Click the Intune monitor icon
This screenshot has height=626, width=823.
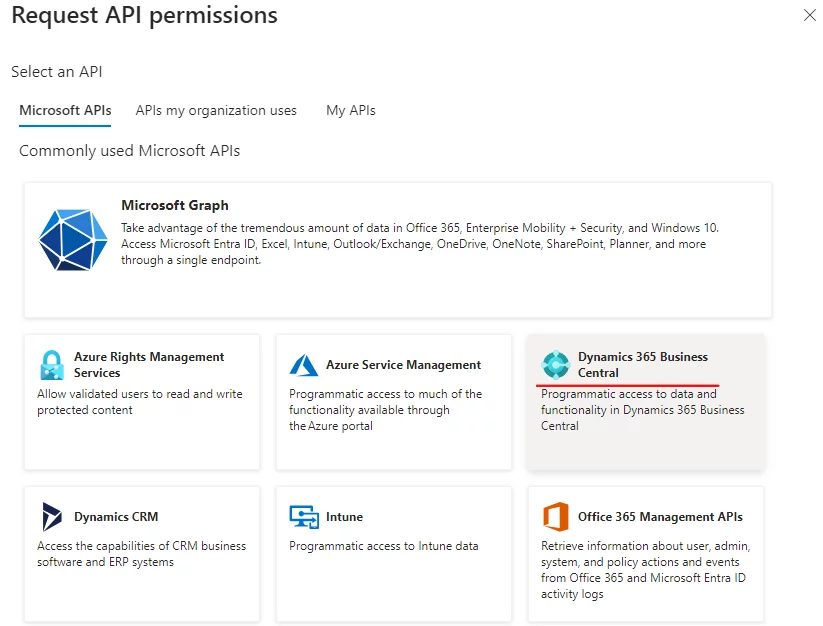coord(304,517)
